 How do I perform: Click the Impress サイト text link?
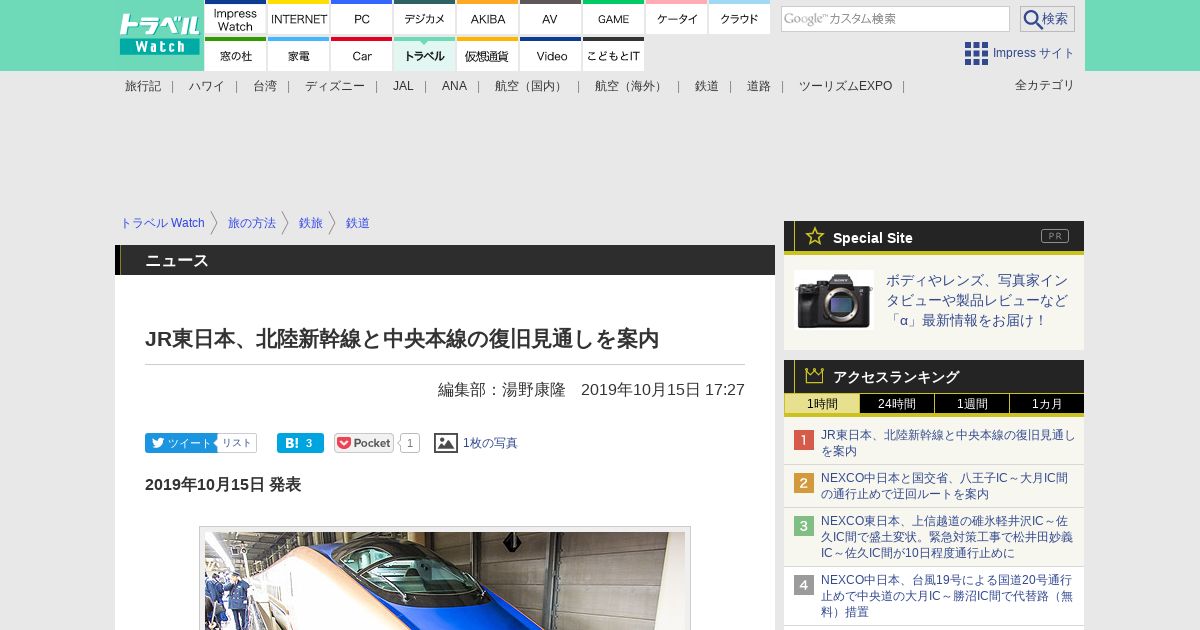(x=1034, y=53)
